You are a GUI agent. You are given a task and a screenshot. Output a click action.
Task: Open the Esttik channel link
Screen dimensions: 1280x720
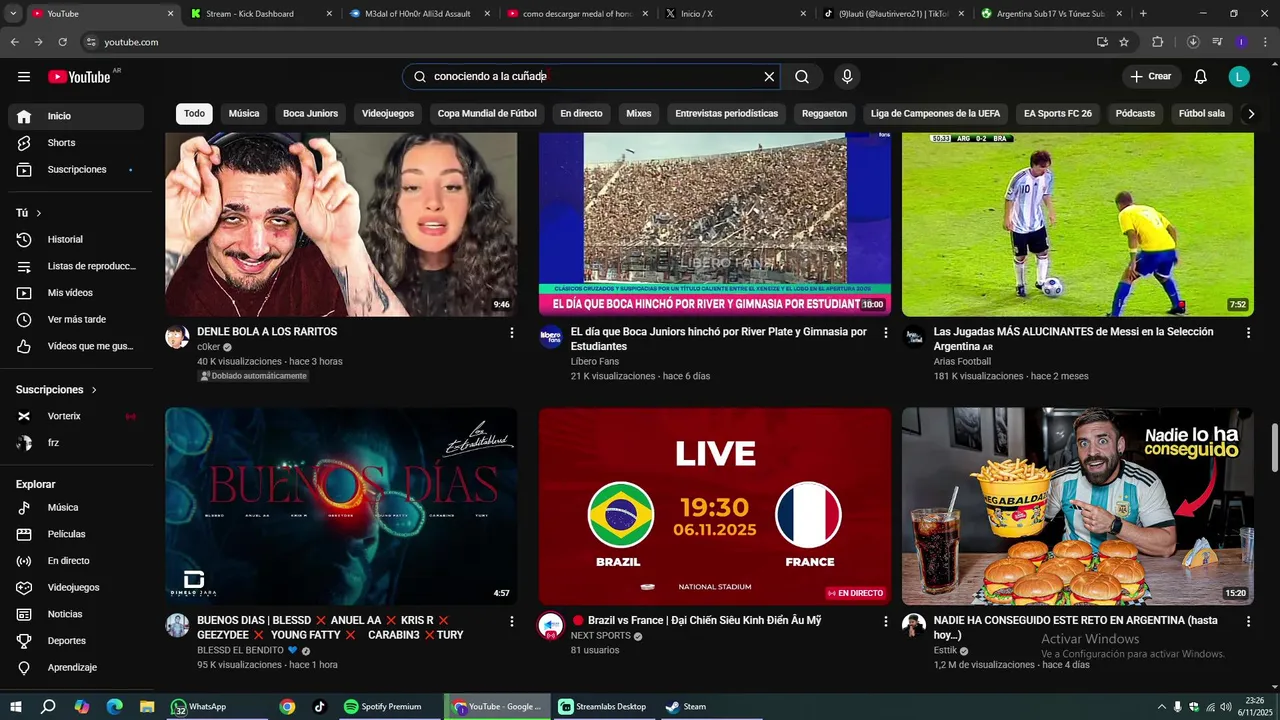coord(946,651)
